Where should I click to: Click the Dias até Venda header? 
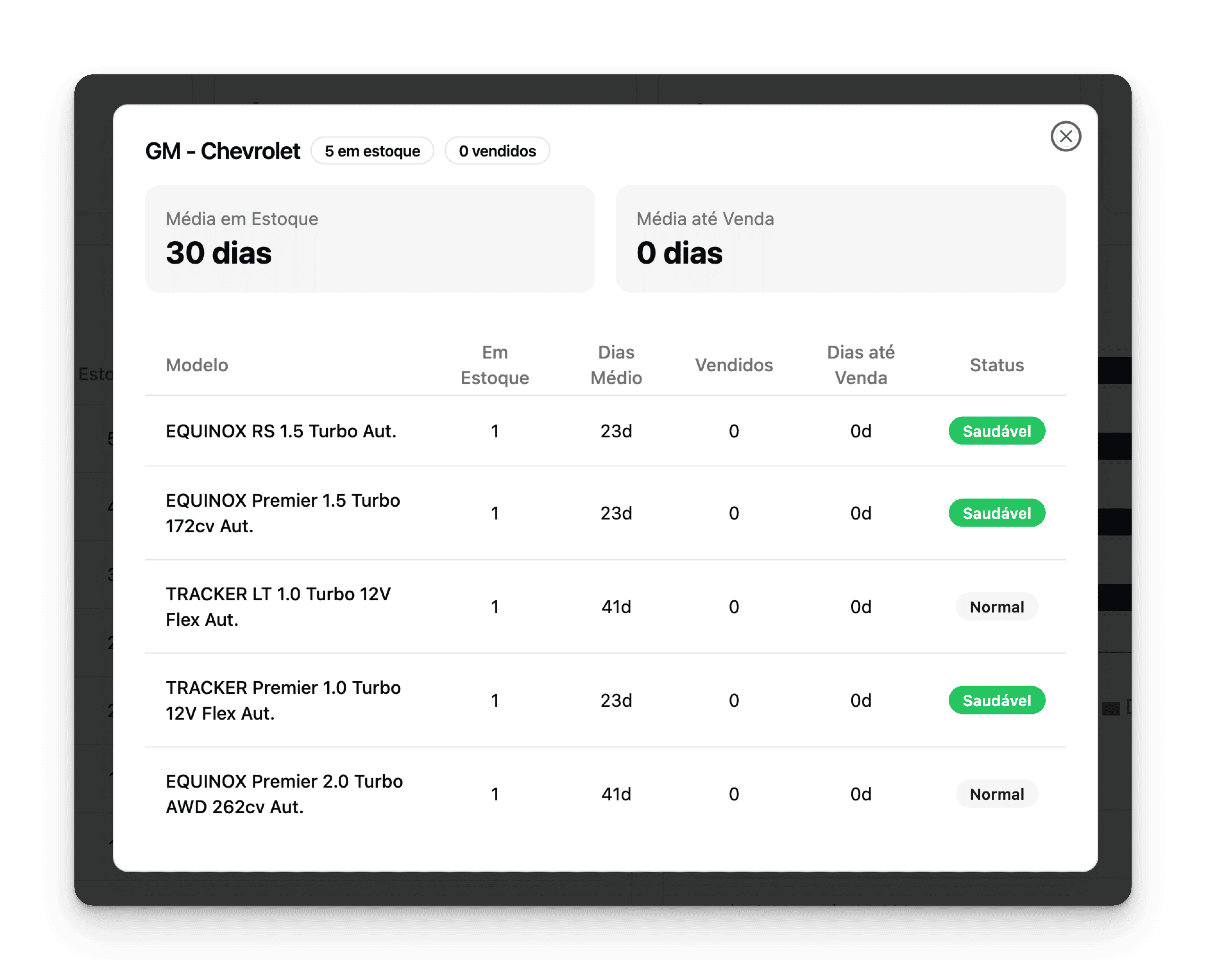click(x=861, y=365)
